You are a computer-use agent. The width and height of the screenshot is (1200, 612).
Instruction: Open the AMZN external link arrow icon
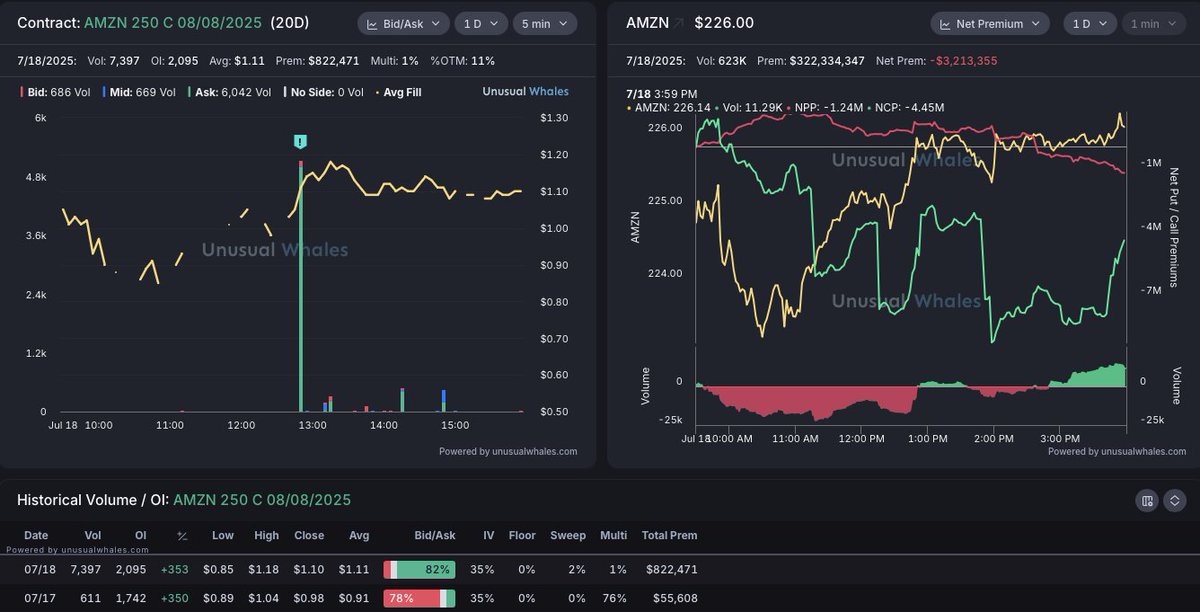680,23
